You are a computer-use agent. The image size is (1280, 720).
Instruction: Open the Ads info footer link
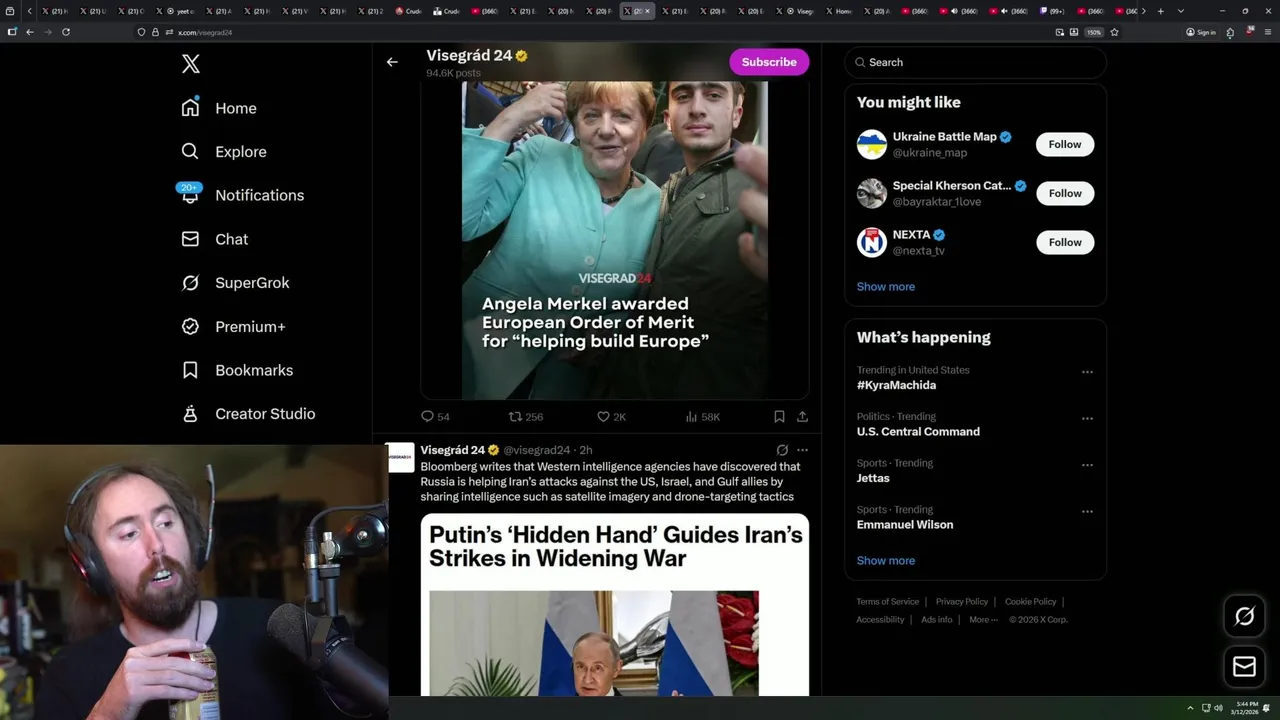pyautogui.click(x=937, y=620)
